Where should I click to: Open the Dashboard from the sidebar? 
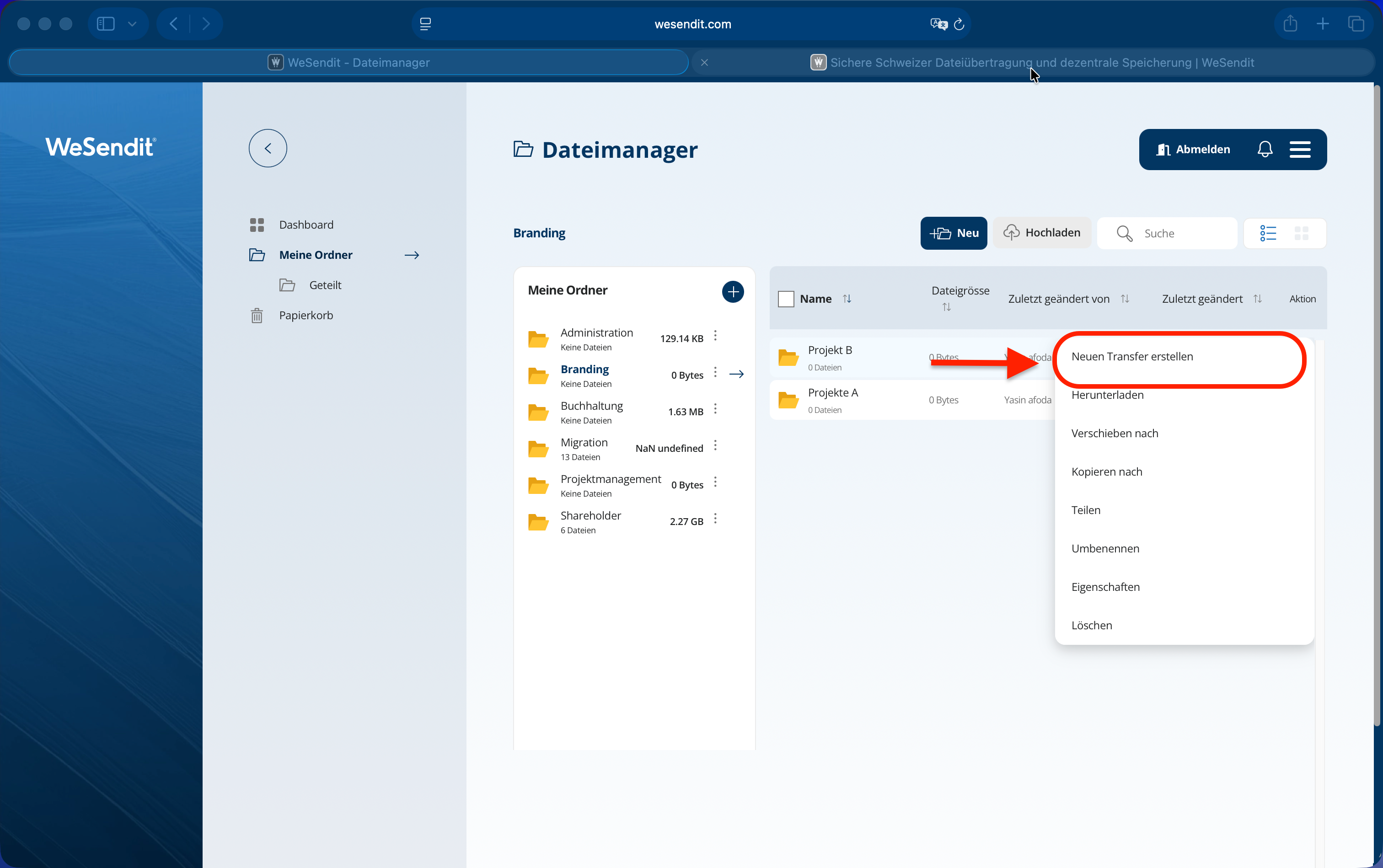[x=306, y=225]
